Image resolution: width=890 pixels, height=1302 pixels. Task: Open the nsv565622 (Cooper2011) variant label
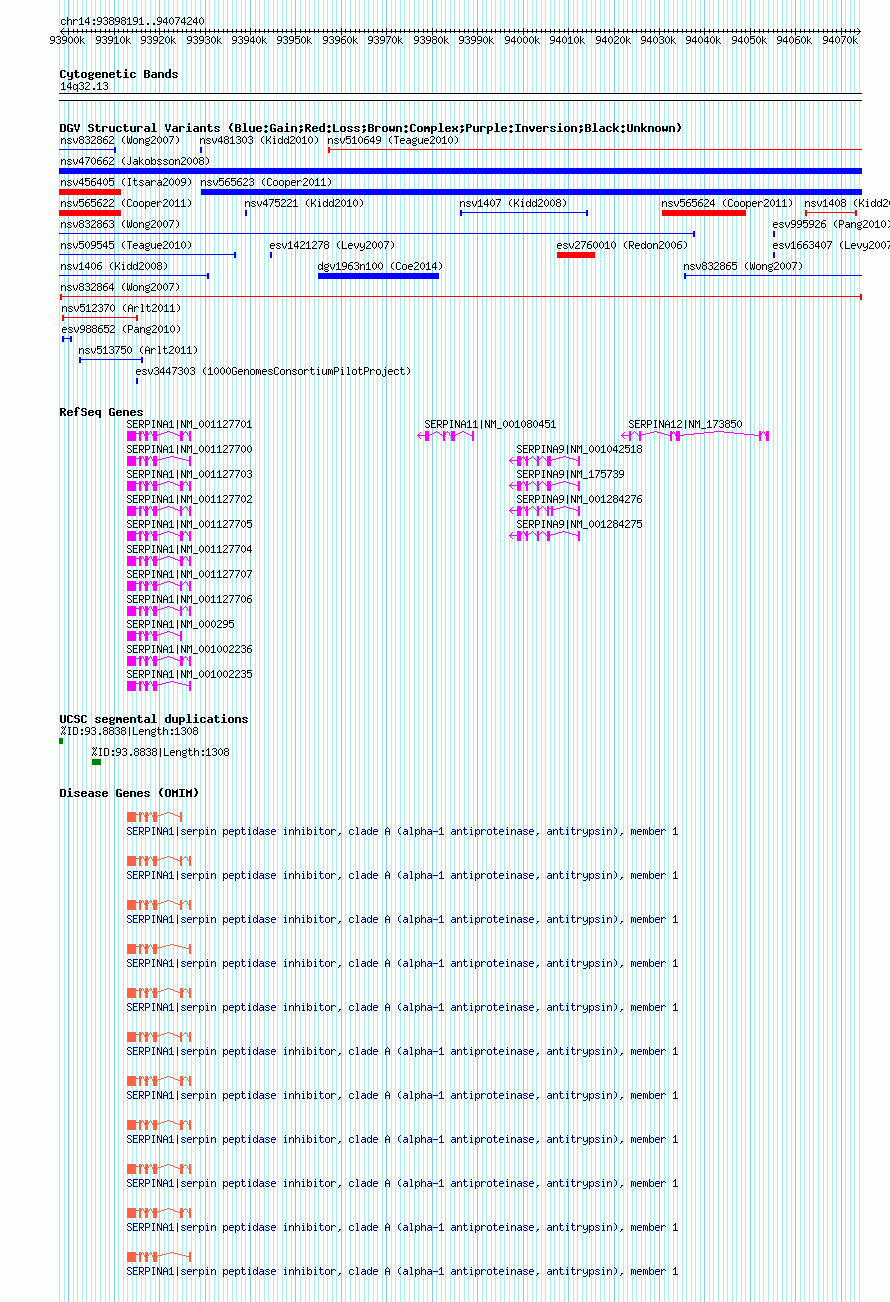point(126,203)
